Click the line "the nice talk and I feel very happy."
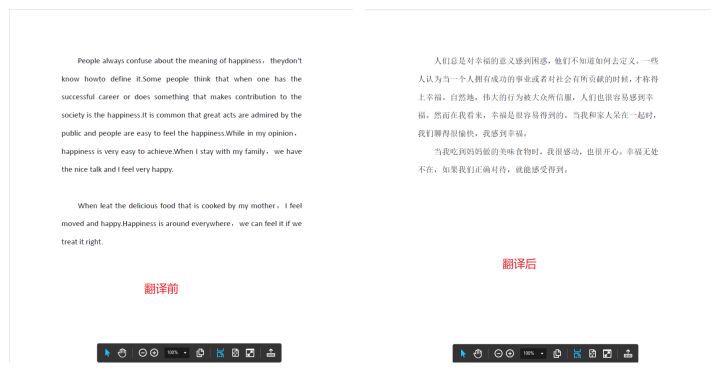This screenshot has width=720, height=372. coord(118,169)
